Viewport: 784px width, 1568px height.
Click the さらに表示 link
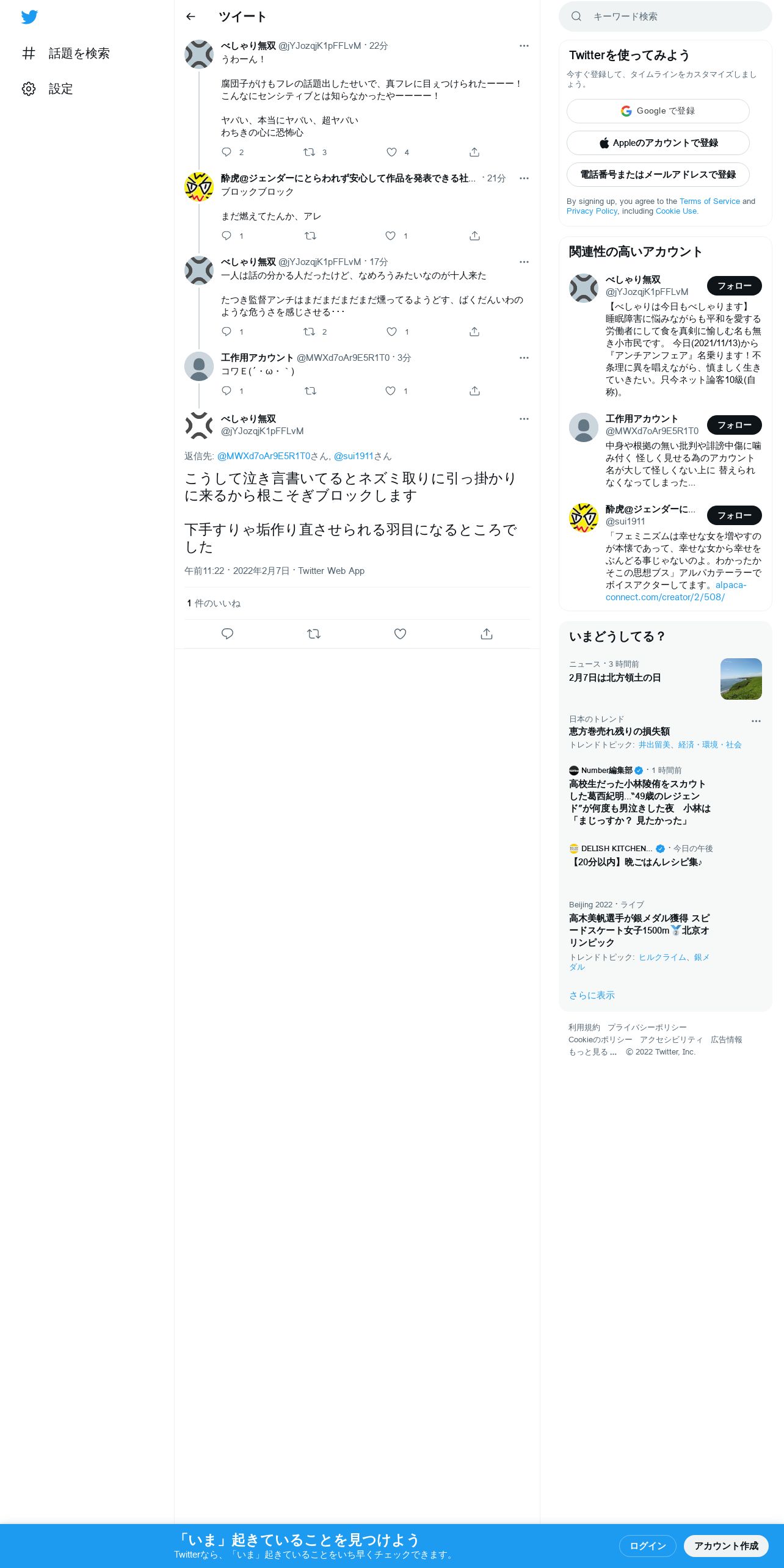pos(592,995)
